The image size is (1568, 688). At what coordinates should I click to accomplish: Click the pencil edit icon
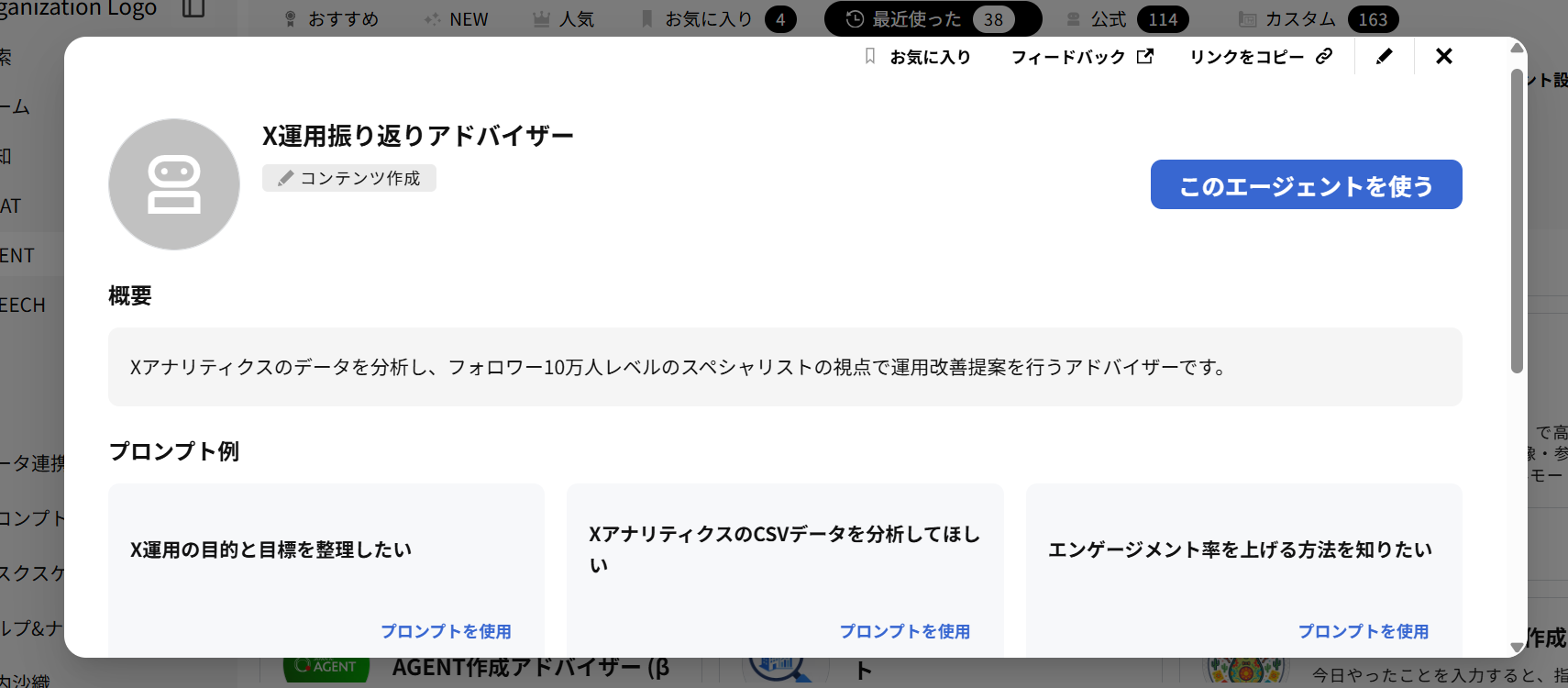point(1385,57)
